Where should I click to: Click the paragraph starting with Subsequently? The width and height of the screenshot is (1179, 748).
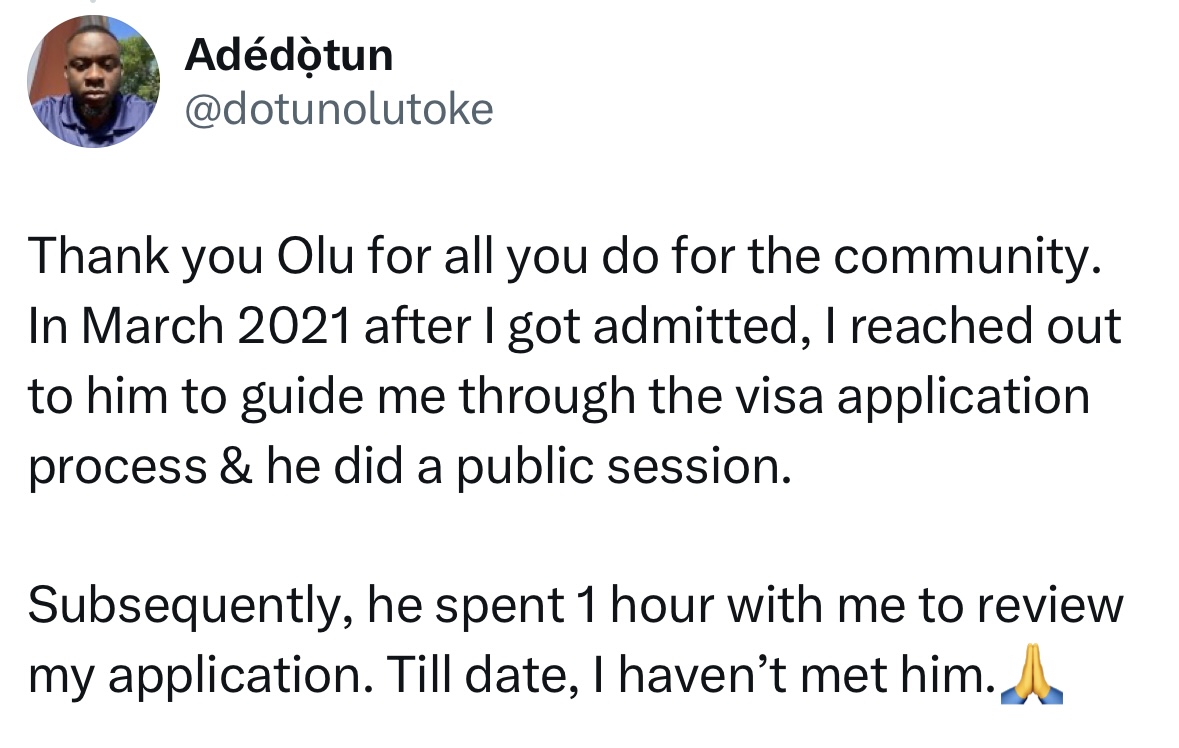pyautogui.click(x=575, y=640)
